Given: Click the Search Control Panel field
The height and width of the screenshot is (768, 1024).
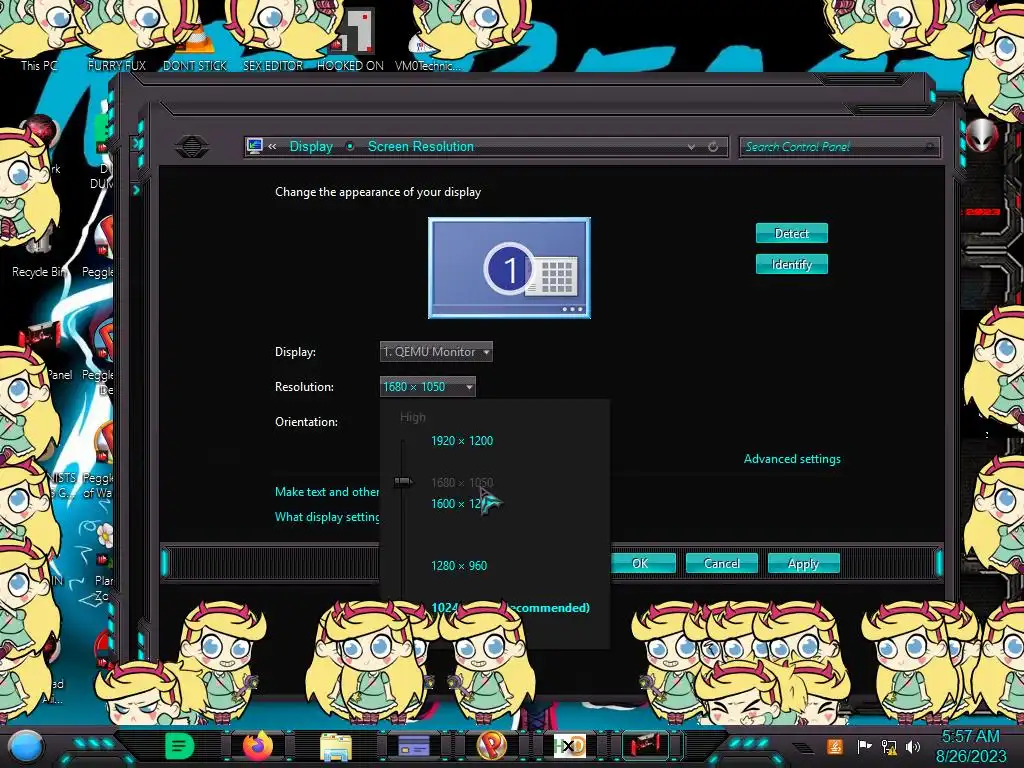Looking at the screenshot, I should click(840, 147).
